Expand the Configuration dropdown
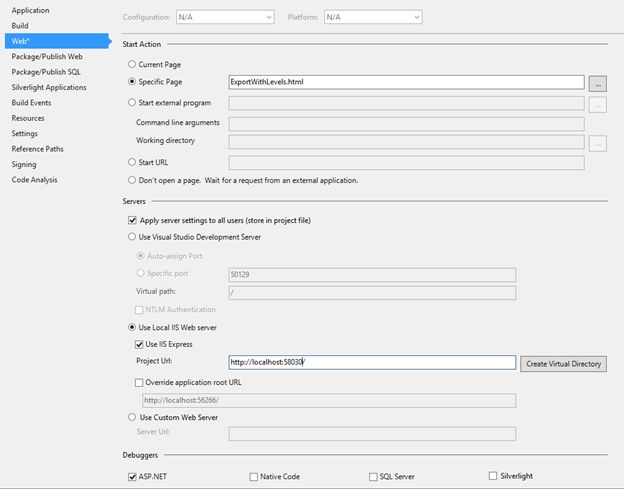The width and height of the screenshot is (624, 489). pyautogui.click(x=225, y=17)
